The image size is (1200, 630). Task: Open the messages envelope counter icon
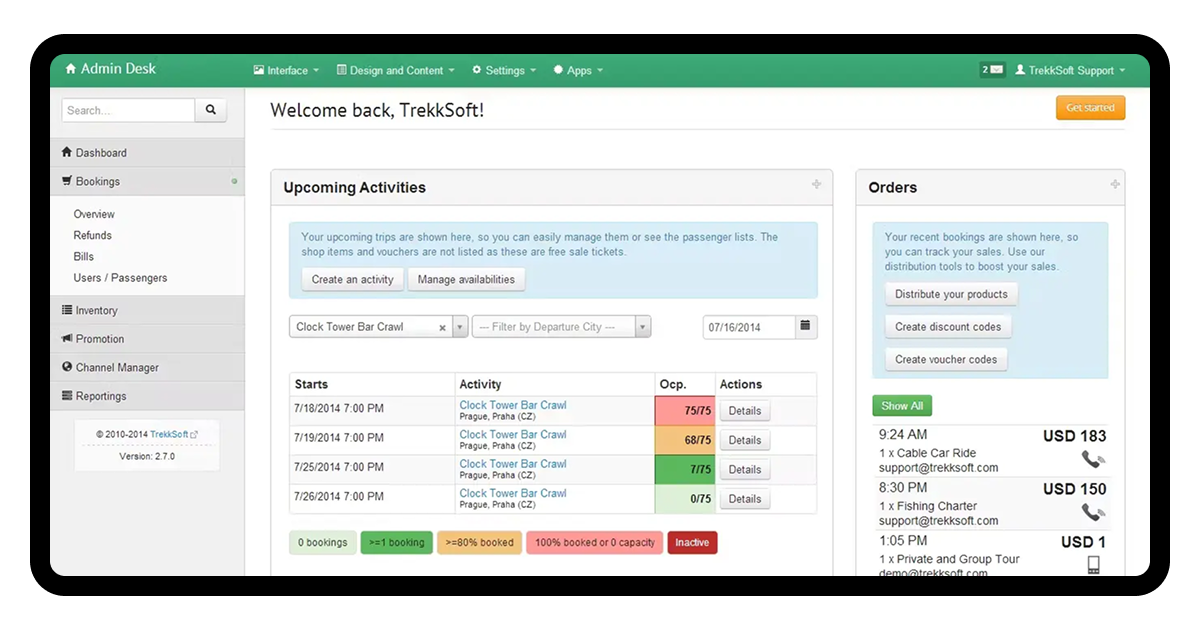992,70
